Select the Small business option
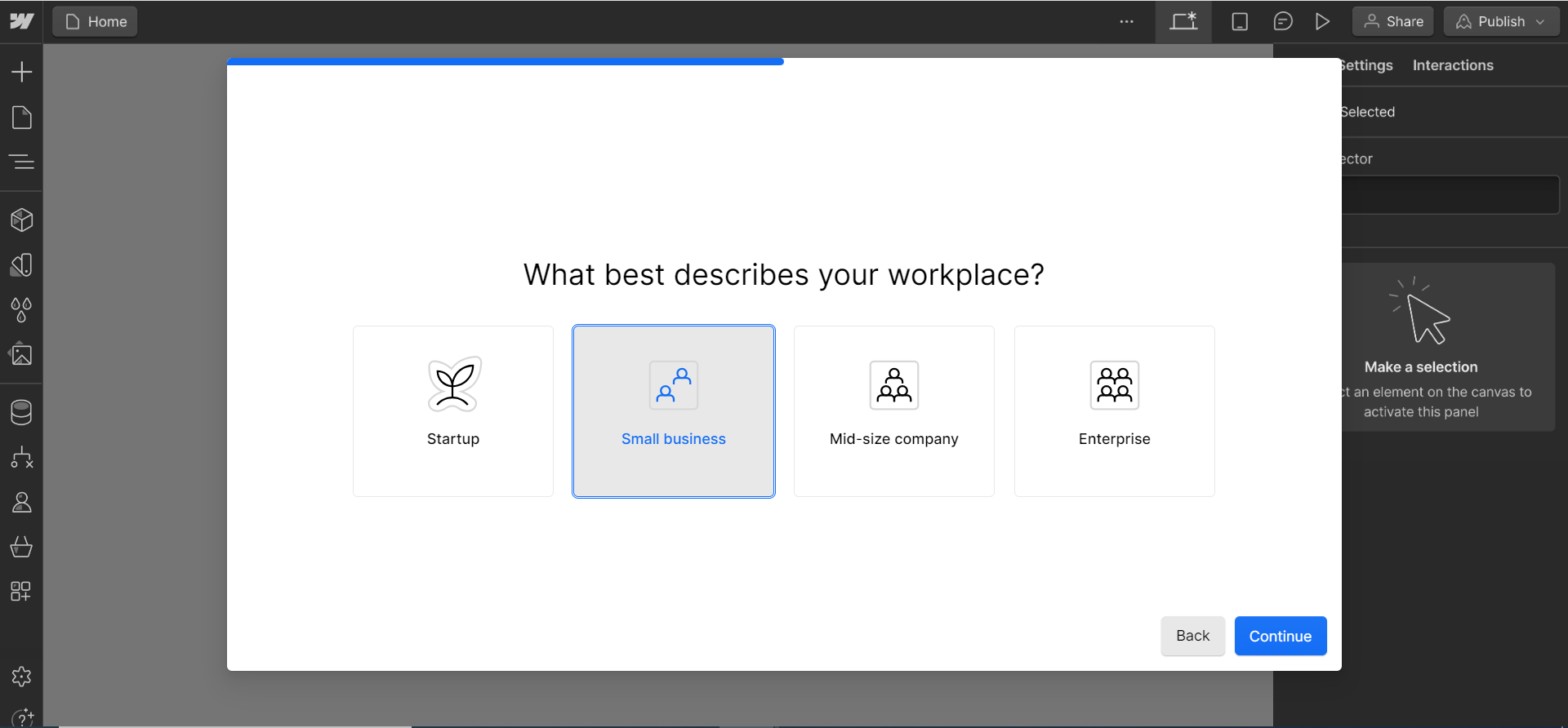The height and width of the screenshot is (728, 1568). [674, 411]
